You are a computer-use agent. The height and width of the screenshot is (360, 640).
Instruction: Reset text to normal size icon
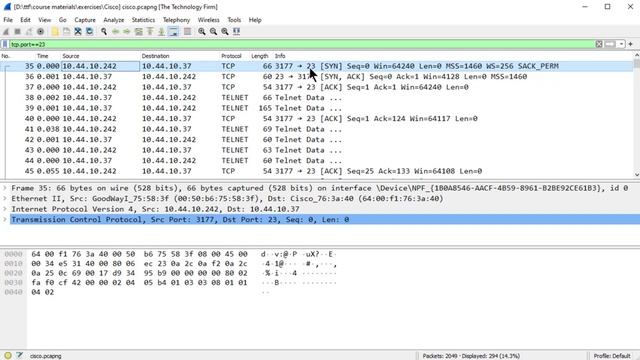225,31
